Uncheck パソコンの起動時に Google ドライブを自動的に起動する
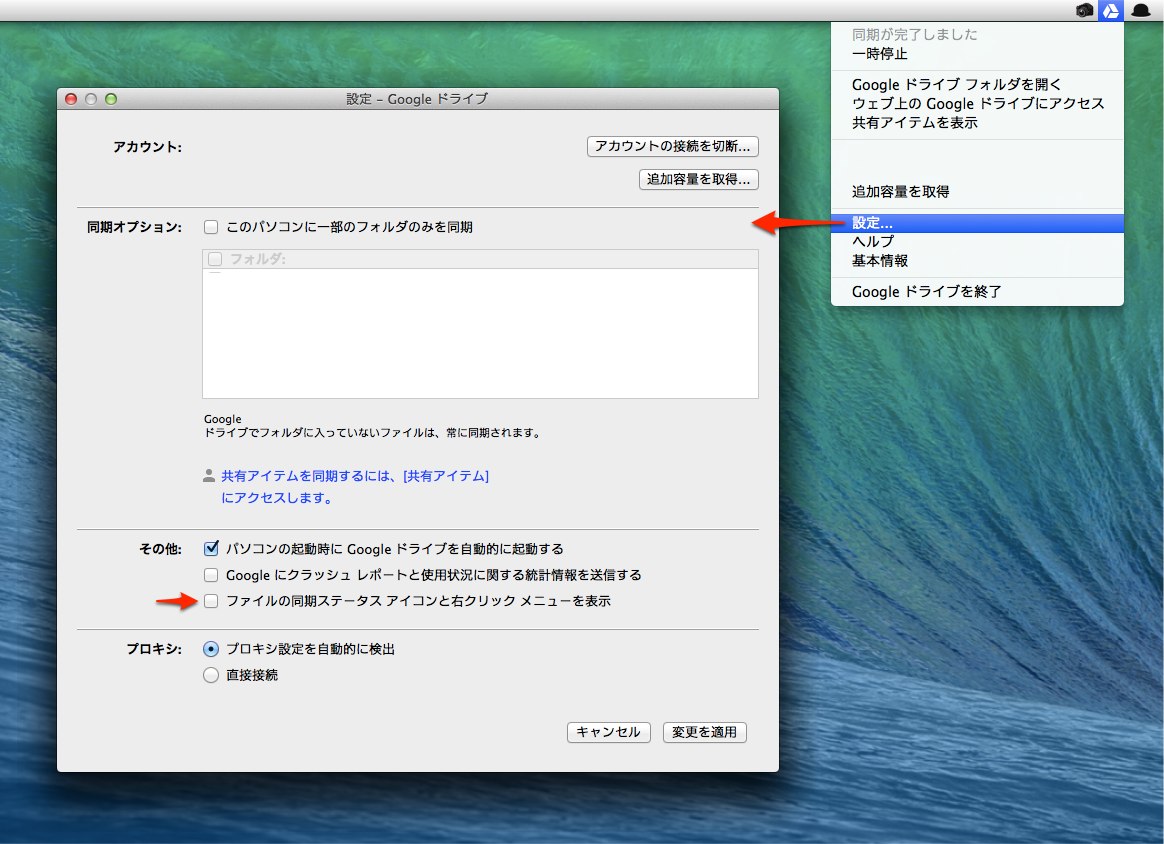1164x844 pixels. click(211, 549)
